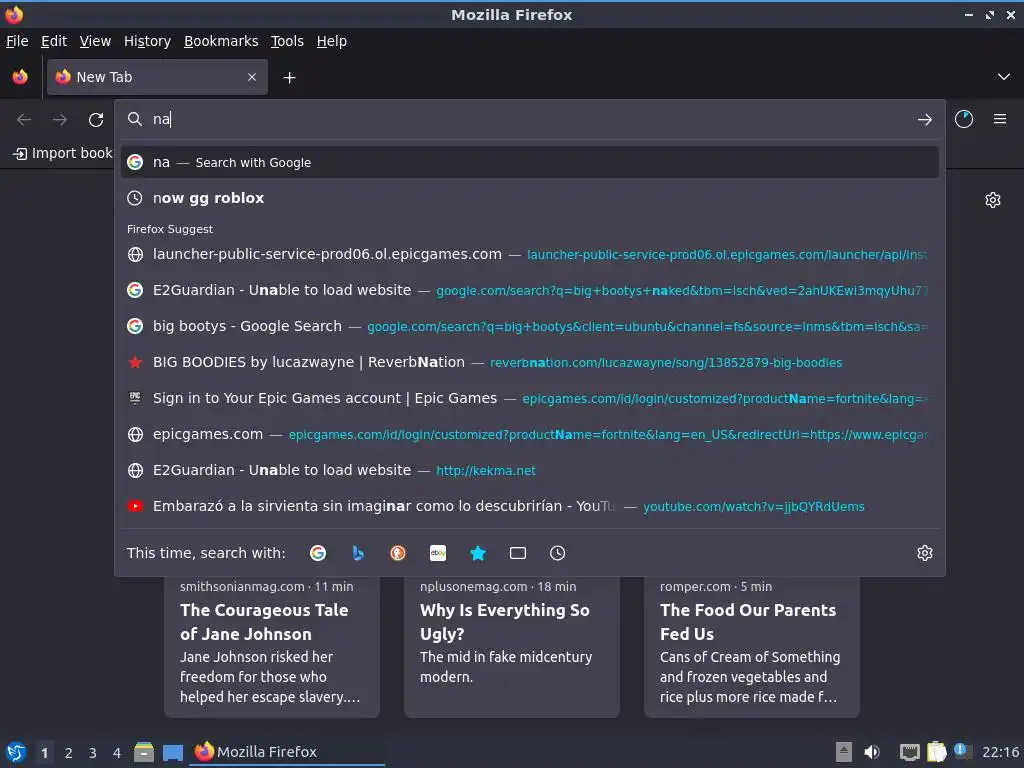This screenshot has height=768, width=1024.
Task: Select the 'epicgames.com' suggestion row
Action: click(x=530, y=434)
